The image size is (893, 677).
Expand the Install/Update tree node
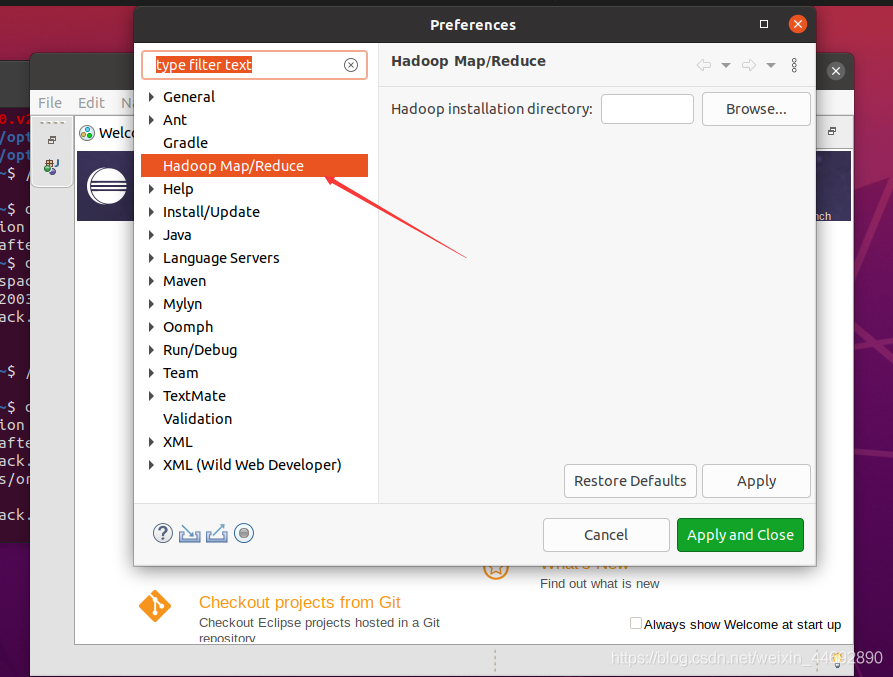[x=151, y=212]
